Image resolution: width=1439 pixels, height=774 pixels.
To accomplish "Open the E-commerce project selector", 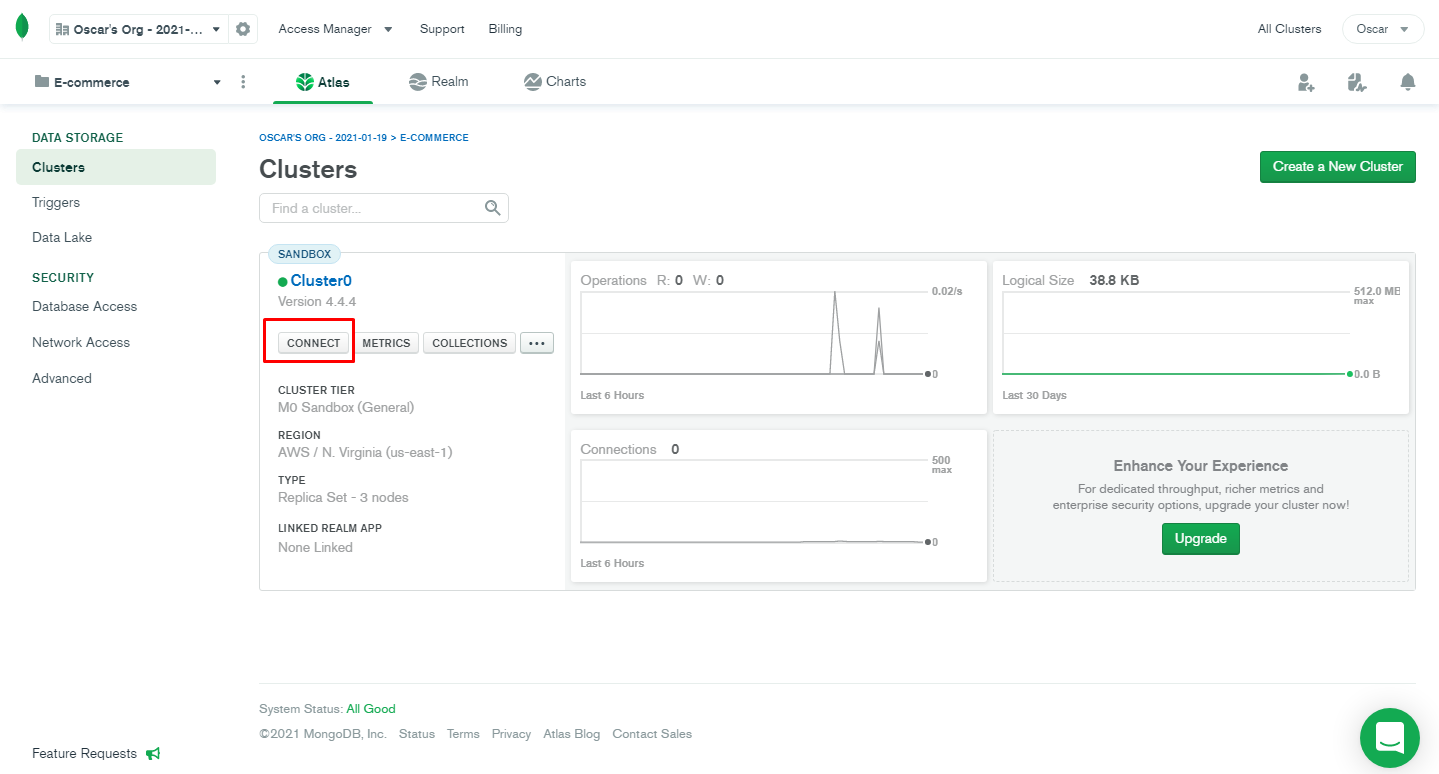I will click(128, 82).
